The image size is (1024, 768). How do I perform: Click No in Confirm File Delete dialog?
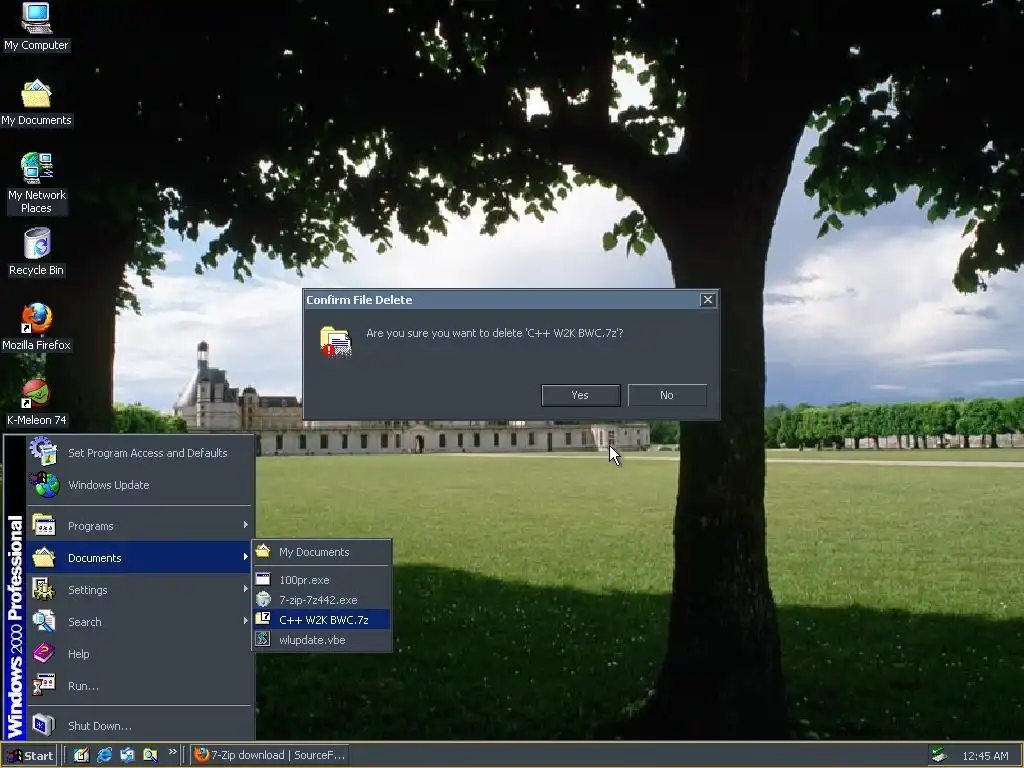tap(667, 395)
